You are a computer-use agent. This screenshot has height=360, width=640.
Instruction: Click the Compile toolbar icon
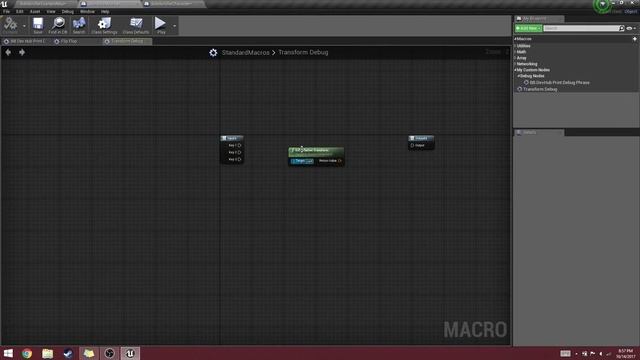tap(10, 25)
